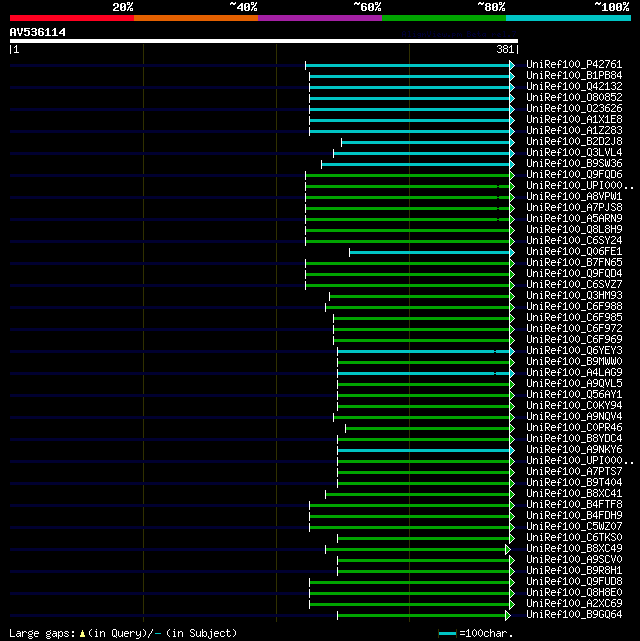This screenshot has width=640, height=641.
Task: Select the UniRef100_B8XC41 label
Action: [574, 493]
